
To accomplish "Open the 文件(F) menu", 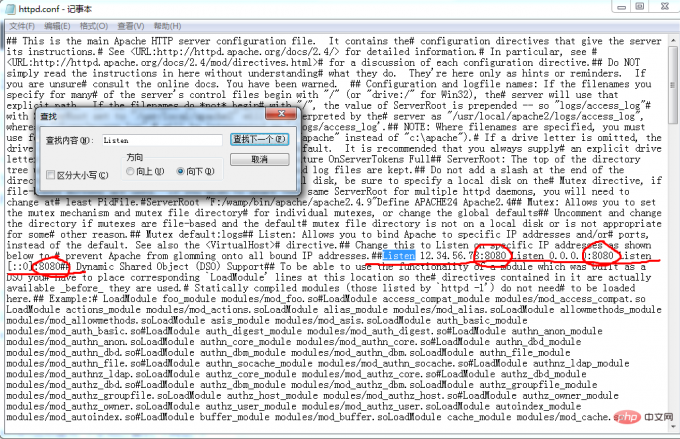I will (x=22, y=26).
